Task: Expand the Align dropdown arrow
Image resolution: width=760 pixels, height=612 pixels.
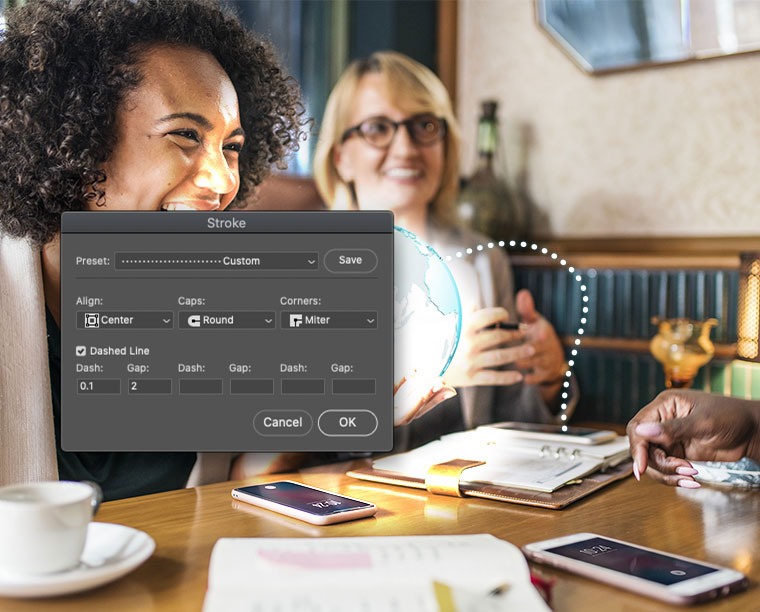Action: click(x=166, y=321)
